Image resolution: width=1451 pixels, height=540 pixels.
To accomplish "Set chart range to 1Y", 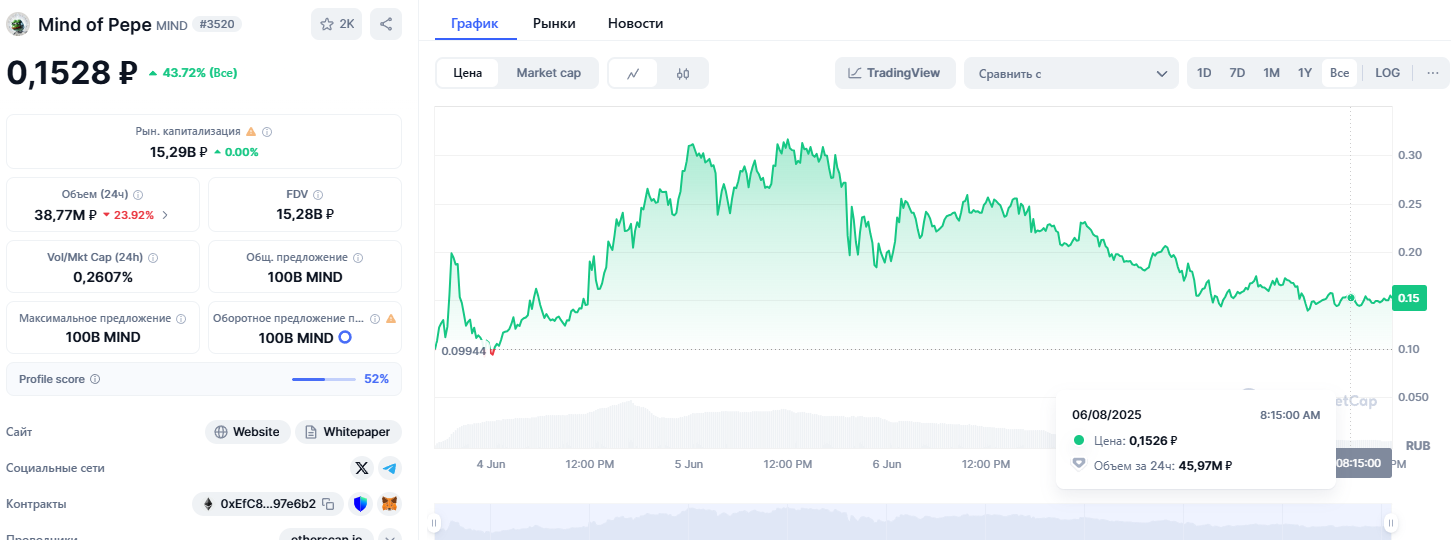I will tap(1305, 73).
